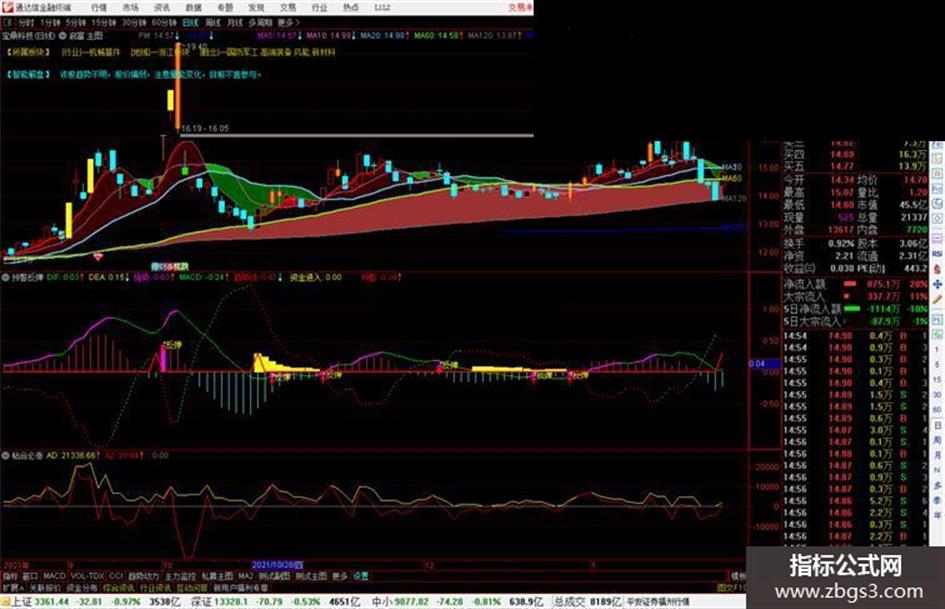Open the 指标 tab in the bottom bar
Viewport: 945px width, 609px height.
pyautogui.click(x=10, y=576)
